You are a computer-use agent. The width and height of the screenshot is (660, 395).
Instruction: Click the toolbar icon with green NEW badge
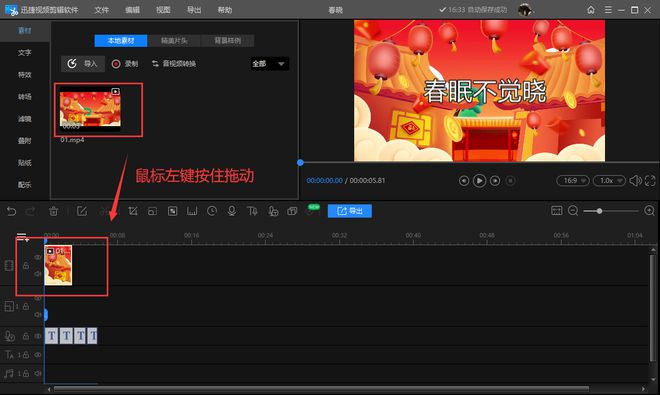point(312,210)
